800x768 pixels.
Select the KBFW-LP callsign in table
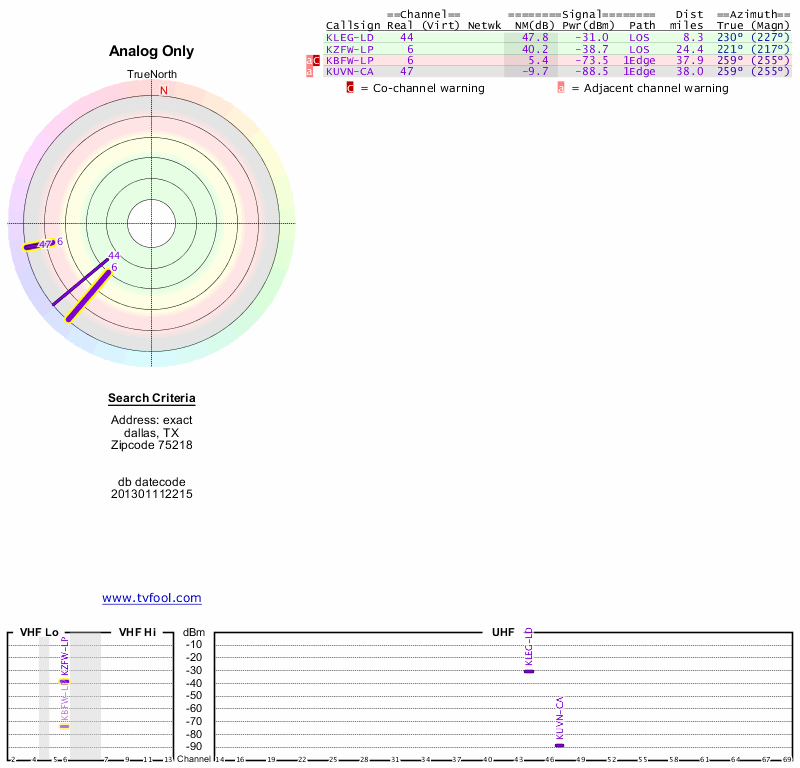click(350, 60)
